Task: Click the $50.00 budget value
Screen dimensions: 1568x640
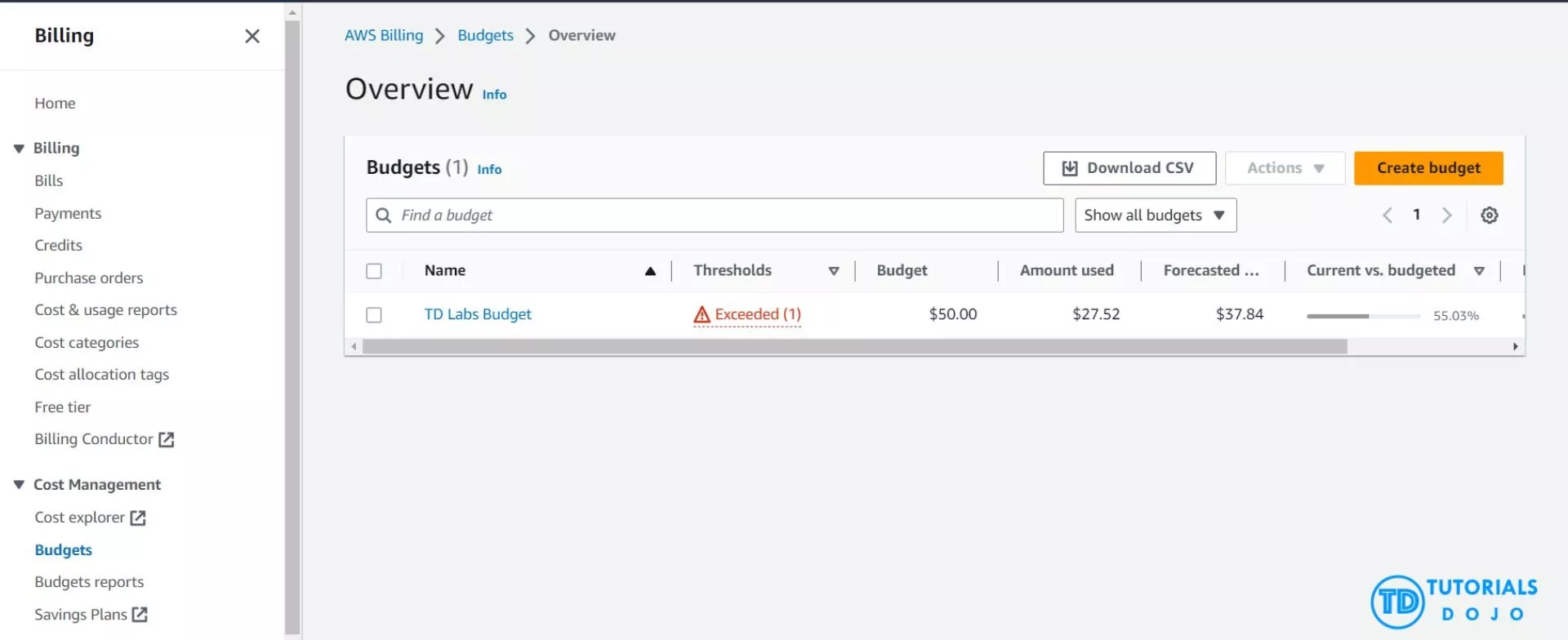Action: pos(953,314)
